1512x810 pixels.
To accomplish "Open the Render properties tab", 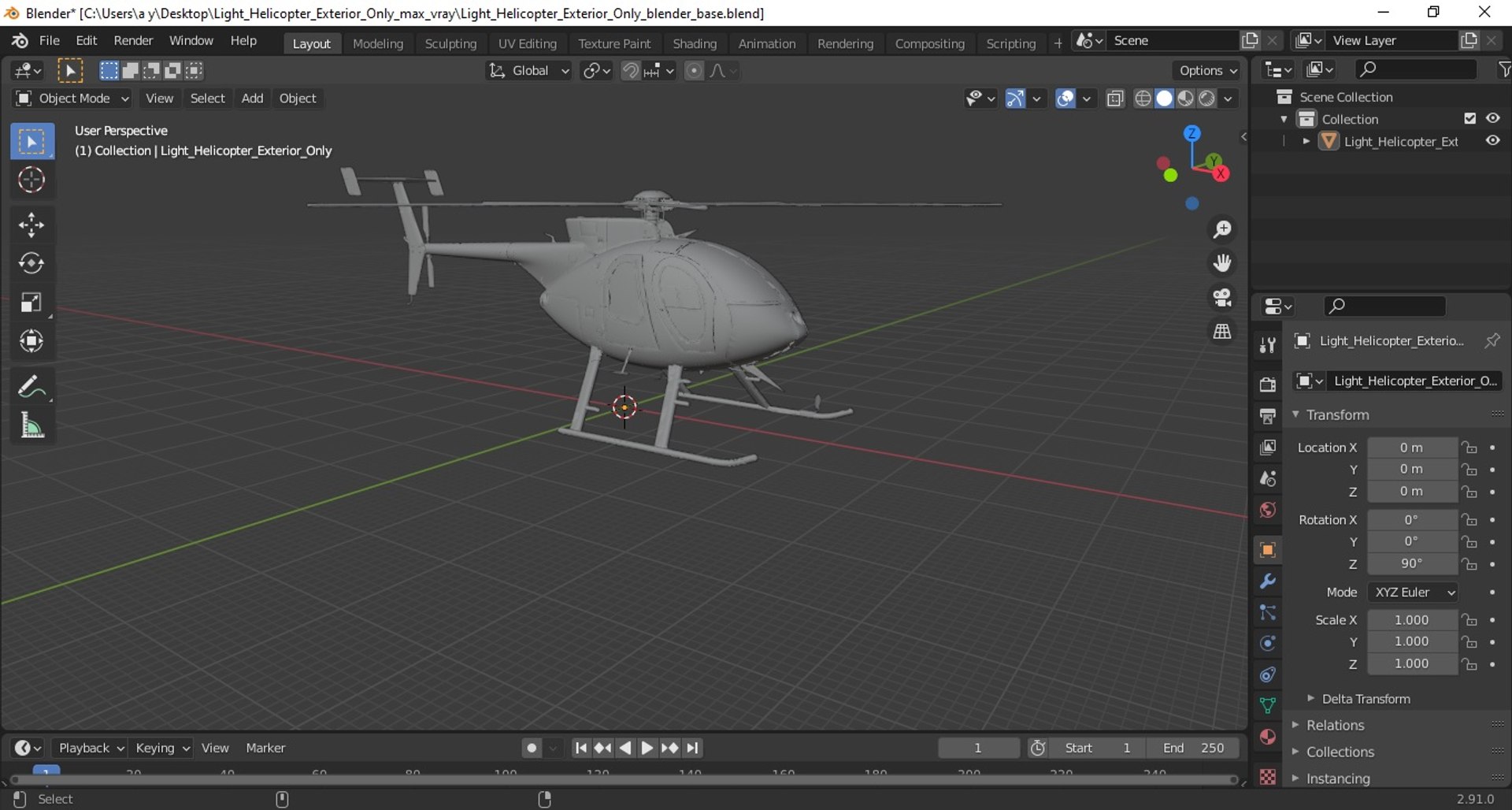I will [1267, 385].
